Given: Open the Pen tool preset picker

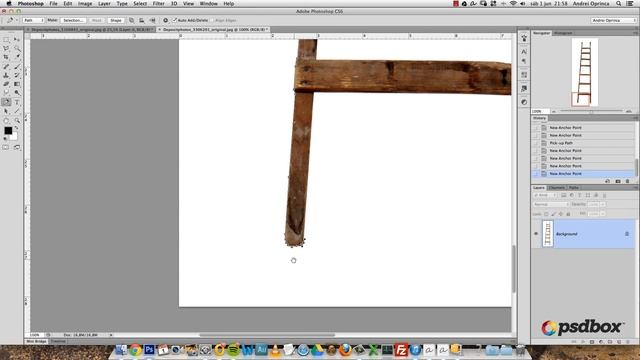Looking at the screenshot, I should pyautogui.click(x=11, y=20).
